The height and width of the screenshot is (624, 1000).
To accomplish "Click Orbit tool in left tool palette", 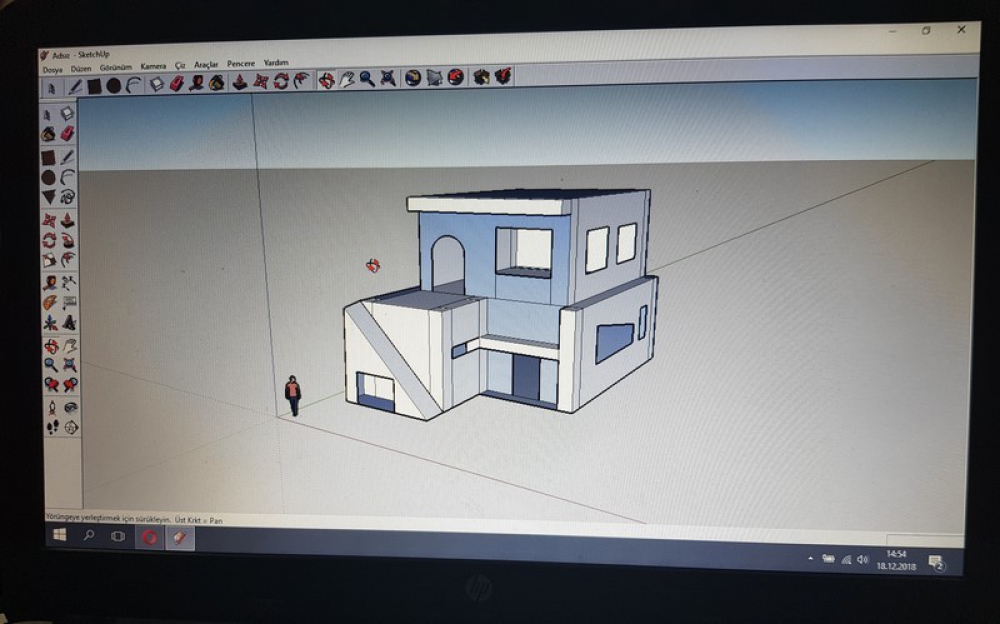I will [x=51, y=346].
